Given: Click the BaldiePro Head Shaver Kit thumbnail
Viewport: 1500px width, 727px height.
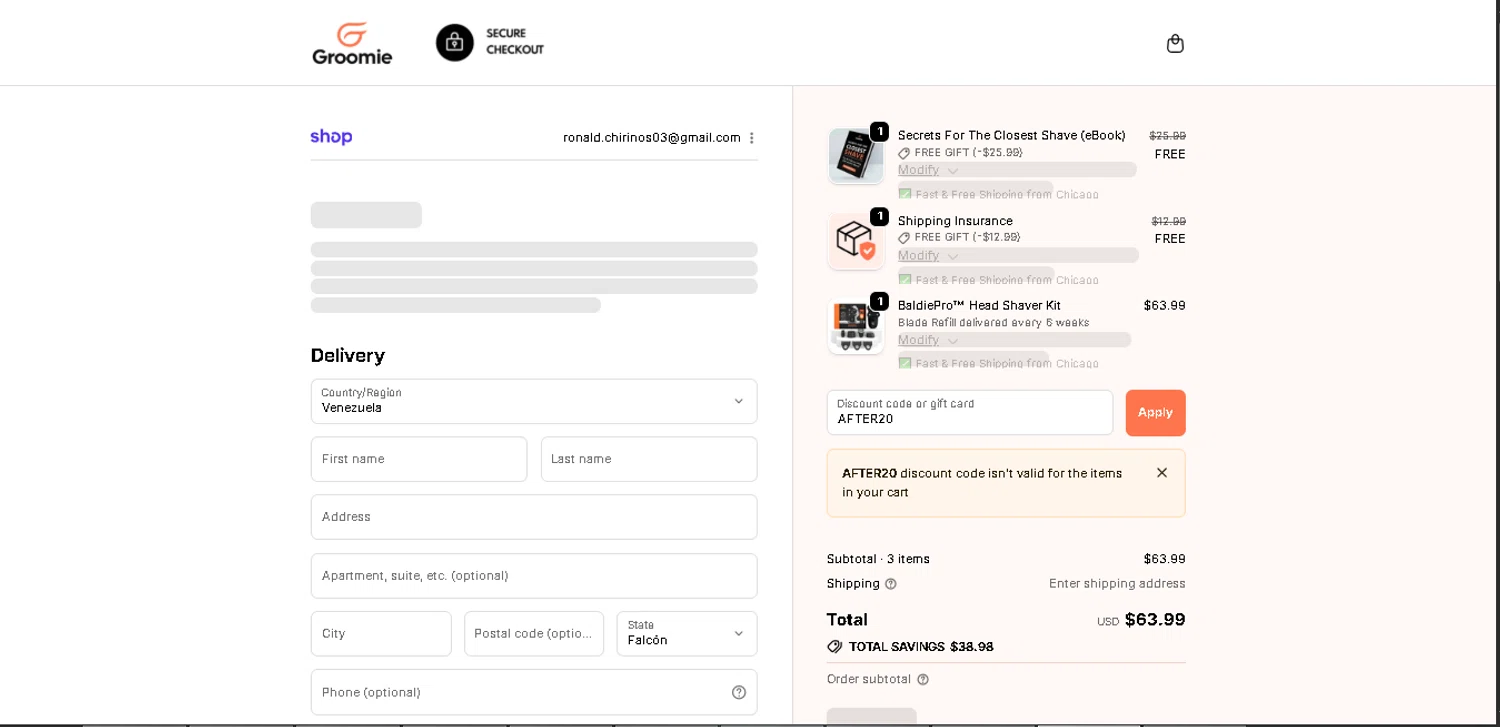Looking at the screenshot, I should (856, 326).
